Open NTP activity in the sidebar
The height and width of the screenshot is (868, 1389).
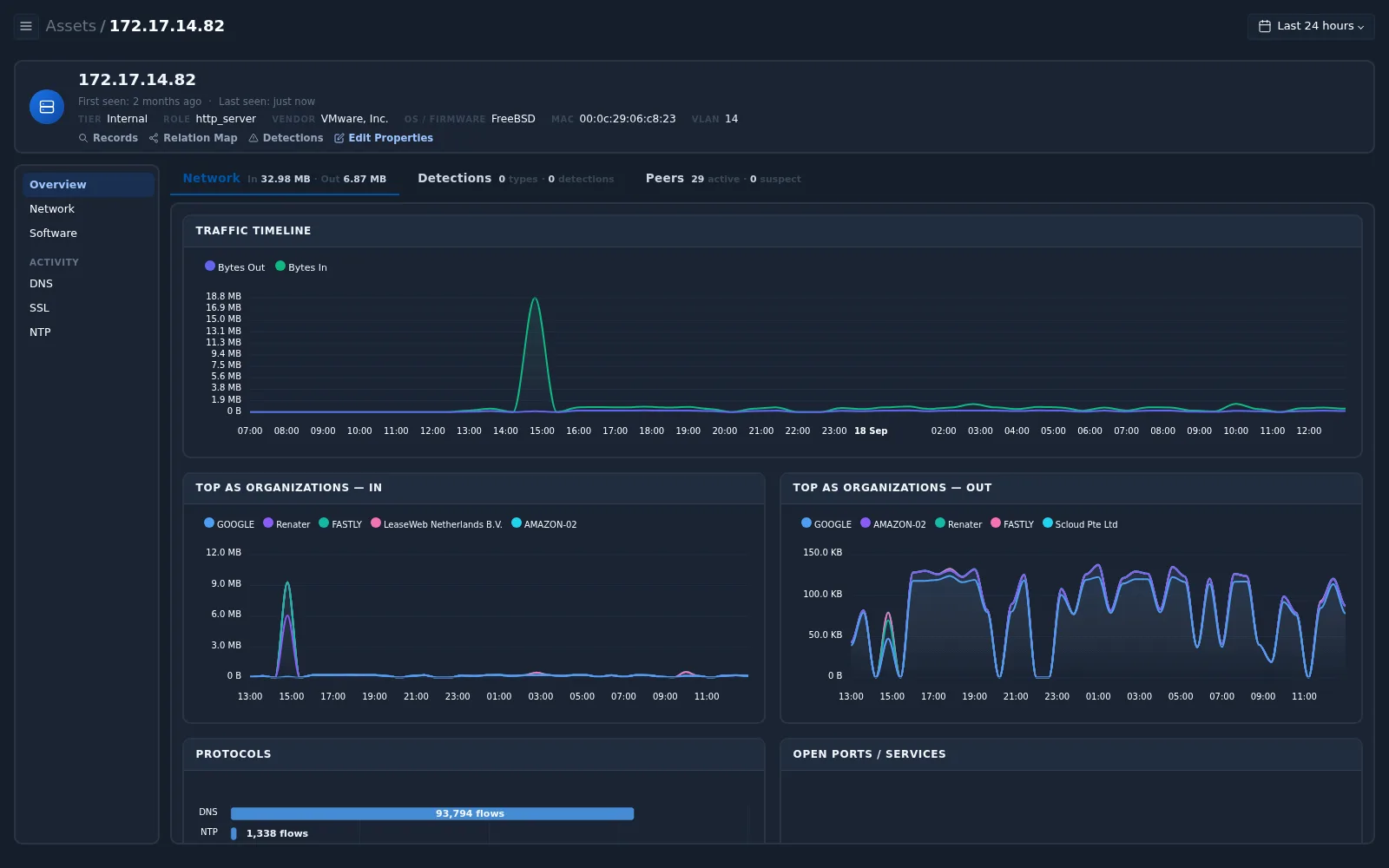(89, 332)
